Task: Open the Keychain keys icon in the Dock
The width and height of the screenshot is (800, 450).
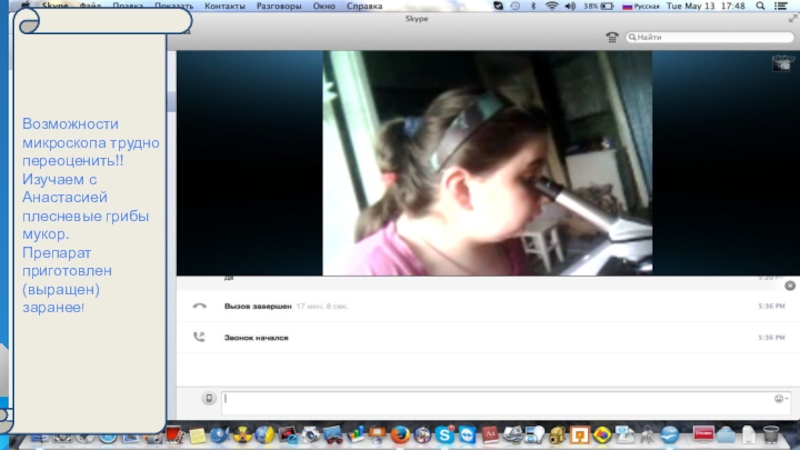Action: 647,435
